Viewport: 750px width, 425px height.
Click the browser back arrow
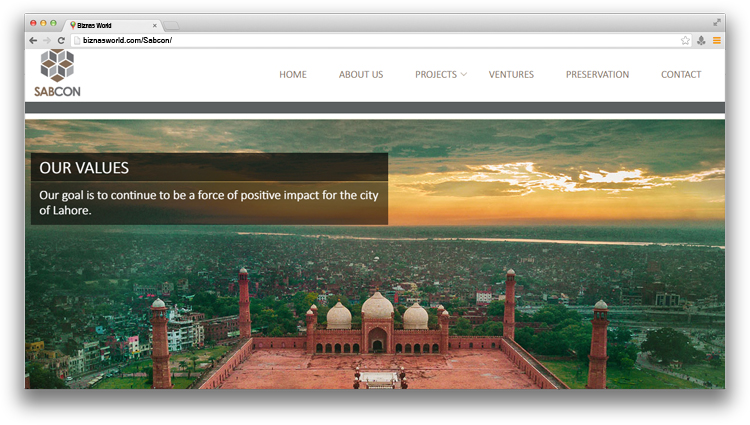[34, 40]
